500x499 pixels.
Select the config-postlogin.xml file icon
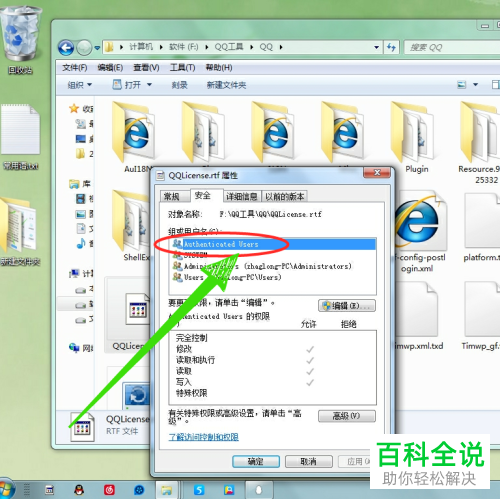tap(421, 232)
